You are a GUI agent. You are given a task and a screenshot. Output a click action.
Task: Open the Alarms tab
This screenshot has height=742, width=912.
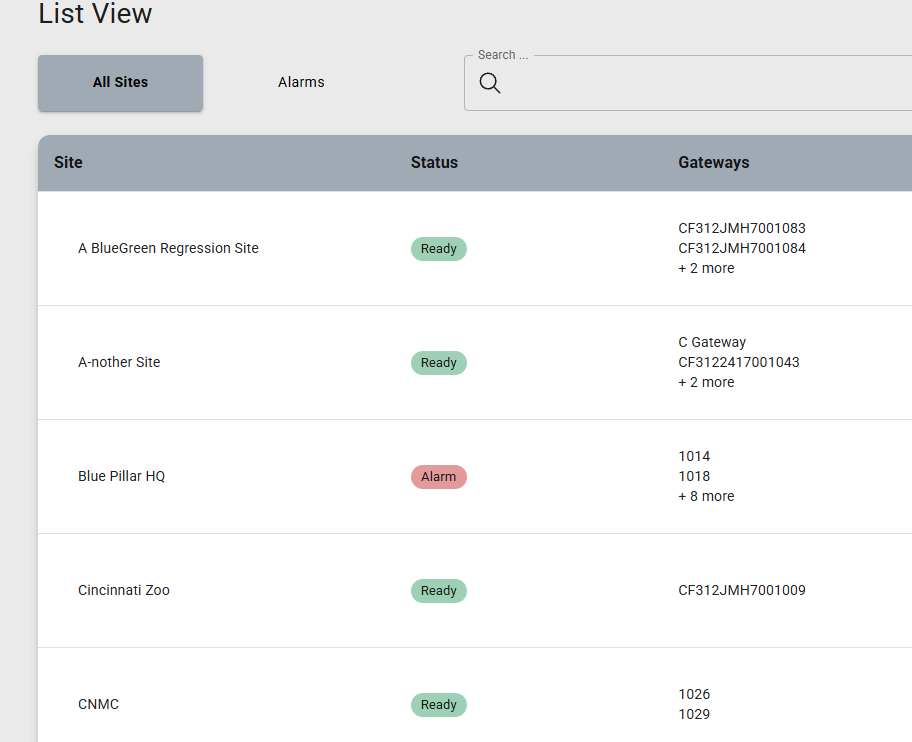(301, 83)
